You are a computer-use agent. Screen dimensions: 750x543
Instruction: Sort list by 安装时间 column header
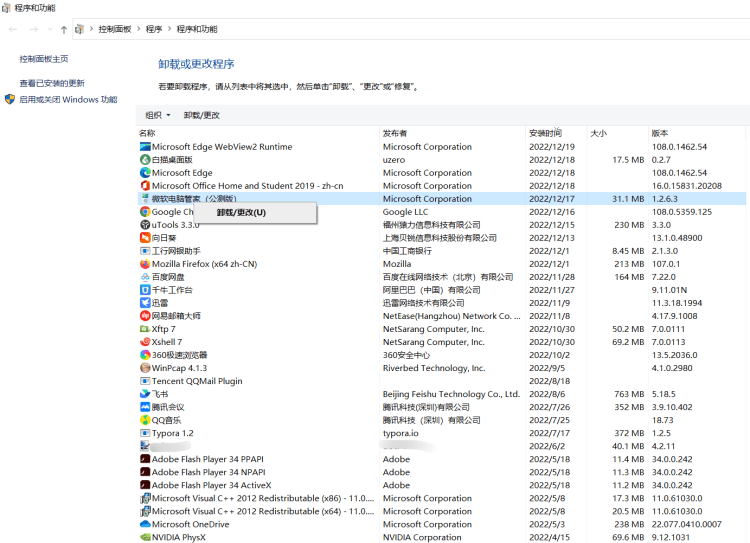coord(557,133)
